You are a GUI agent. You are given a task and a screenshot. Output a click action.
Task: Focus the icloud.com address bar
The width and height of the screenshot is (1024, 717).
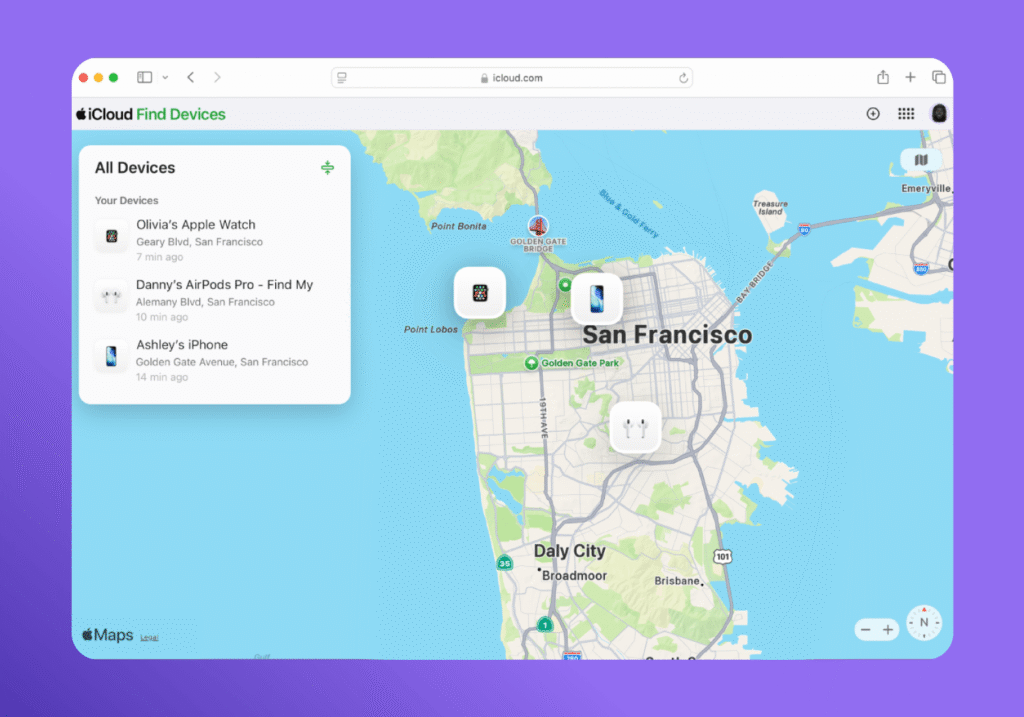(512, 78)
